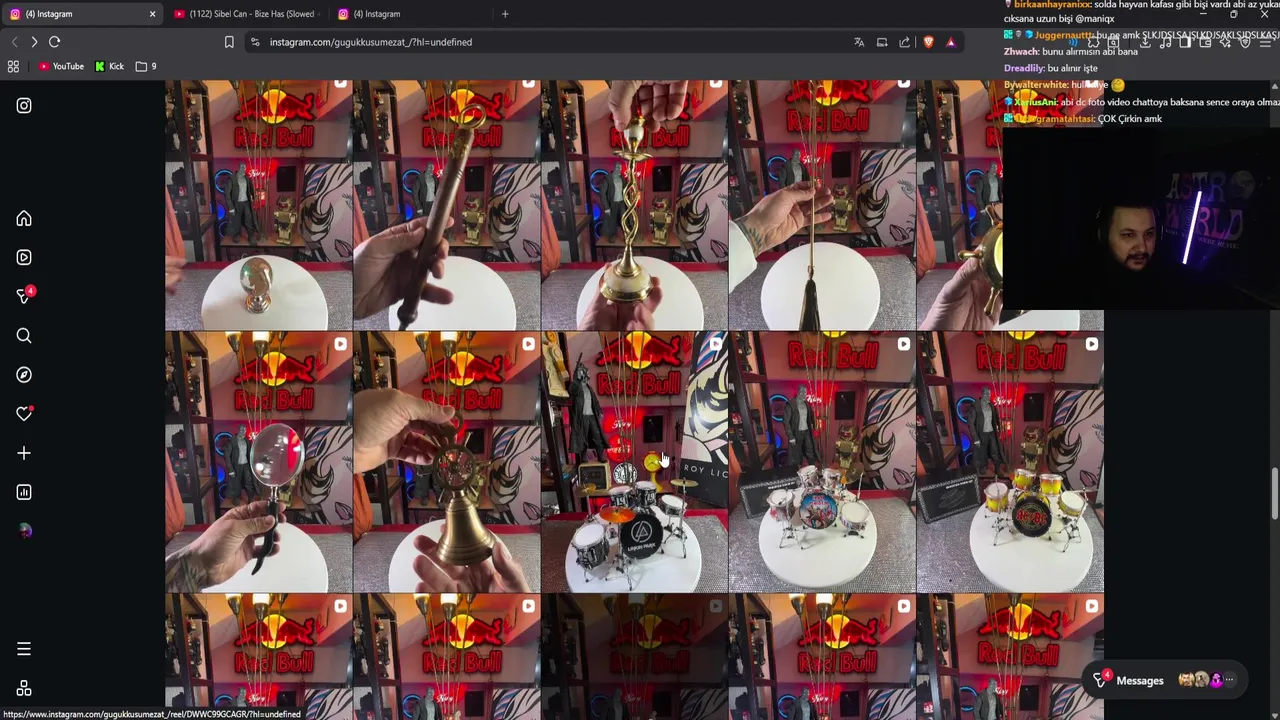The image size is (1280, 720).
Task: Open the new tab plus button
Action: point(505,14)
